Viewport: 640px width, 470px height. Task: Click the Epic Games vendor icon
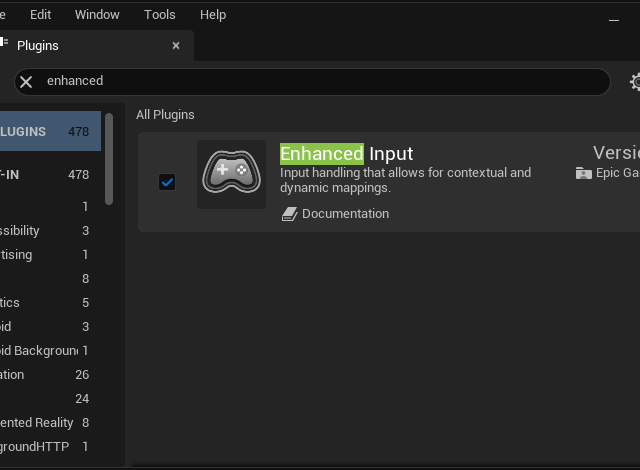coord(584,173)
